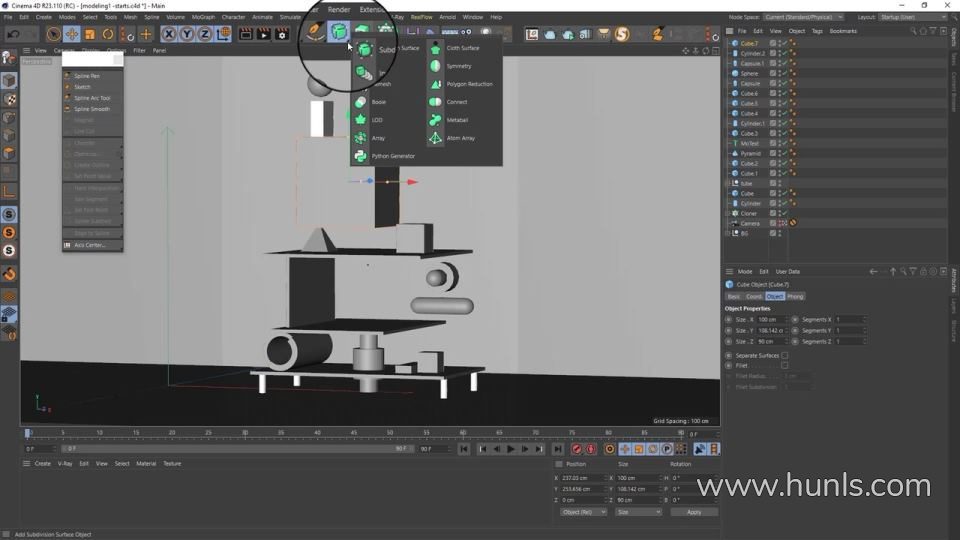Image resolution: width=960 pixels, height=540 pixels.
Task: Switch to the Coord. tab
Action: 754,296
